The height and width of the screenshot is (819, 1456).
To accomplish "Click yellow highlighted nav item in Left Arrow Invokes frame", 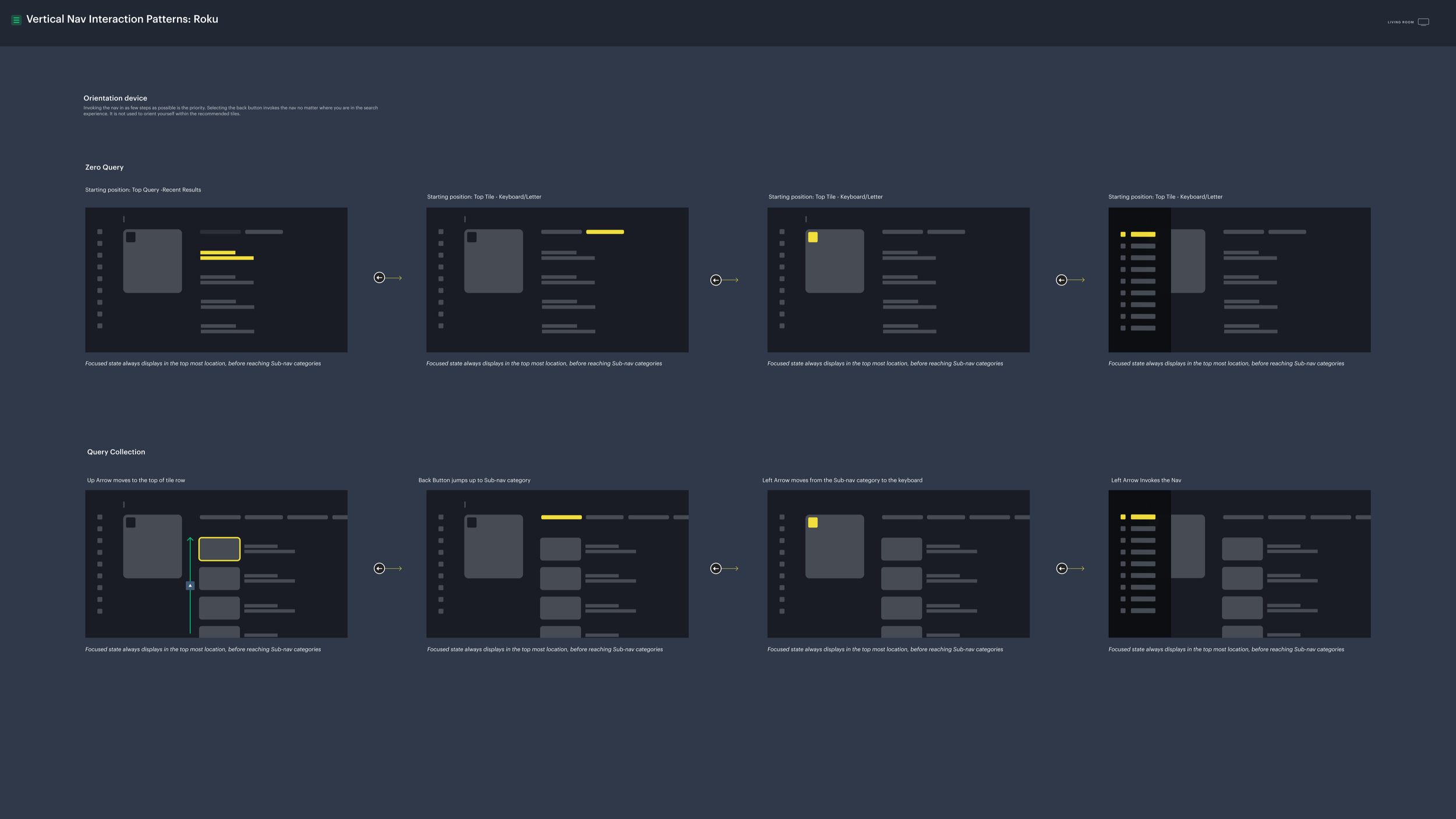I will click(1142, 517).
